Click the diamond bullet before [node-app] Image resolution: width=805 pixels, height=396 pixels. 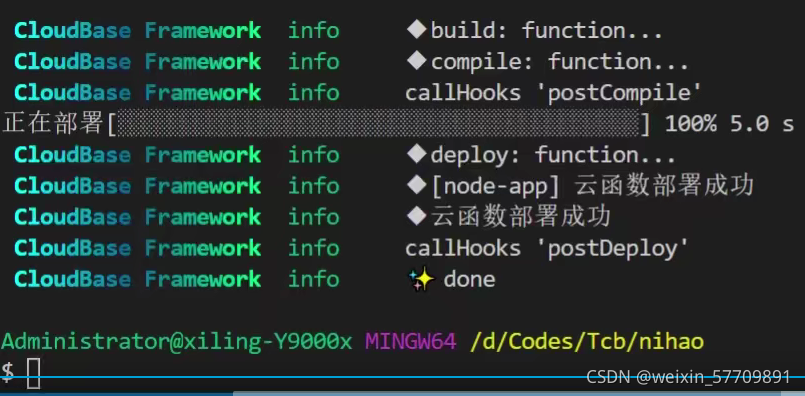416,185
